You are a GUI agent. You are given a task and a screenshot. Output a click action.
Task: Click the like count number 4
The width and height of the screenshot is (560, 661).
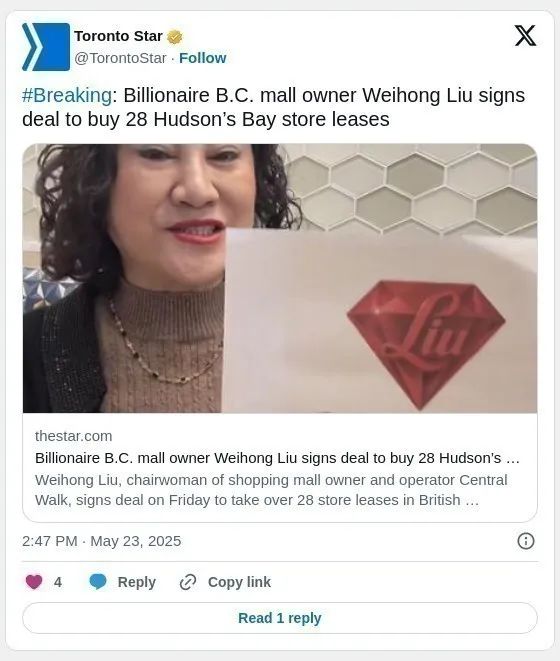tap(58, 583)
